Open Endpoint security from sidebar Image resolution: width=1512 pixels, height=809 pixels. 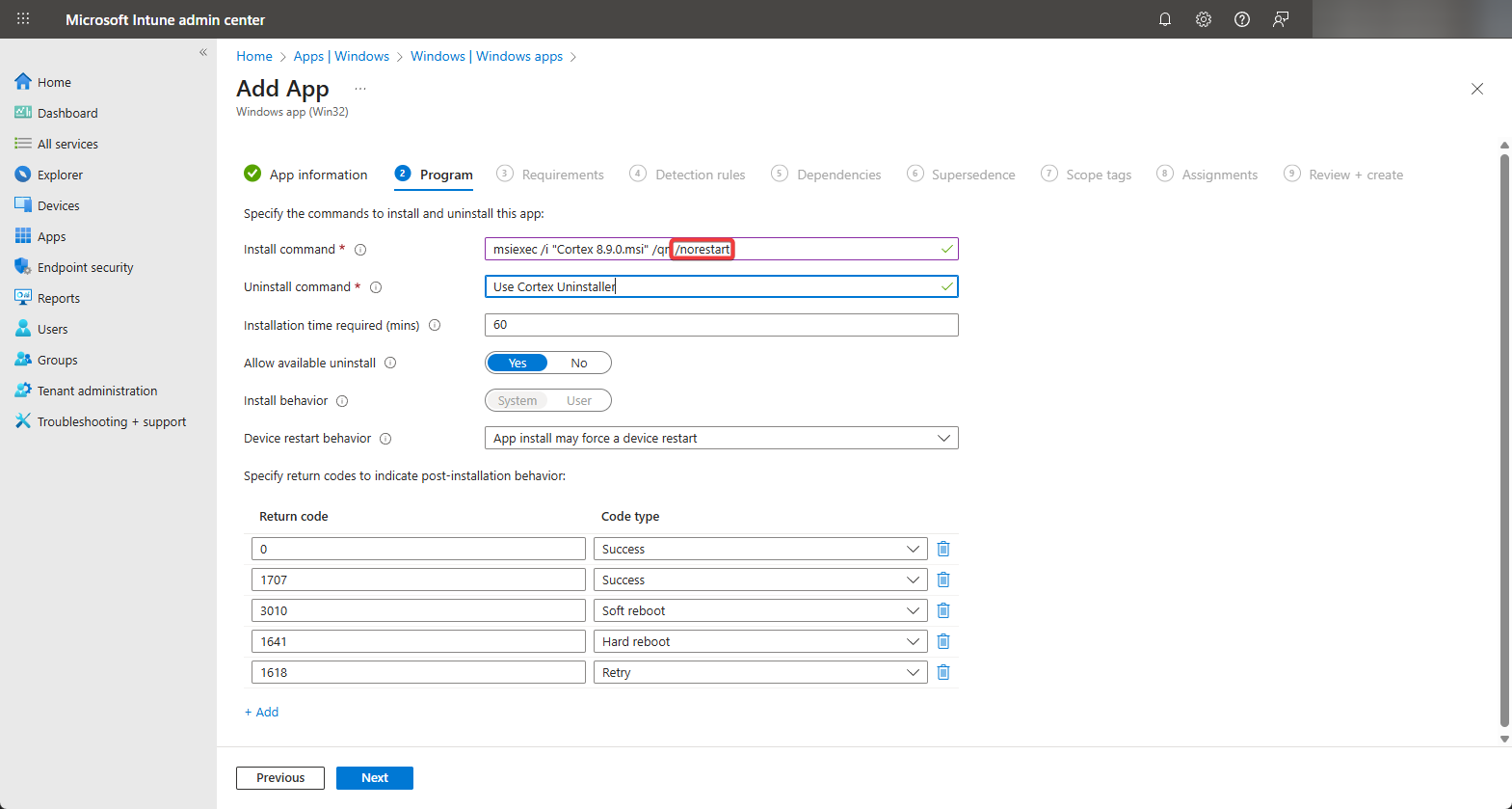[x=85, y=267]
